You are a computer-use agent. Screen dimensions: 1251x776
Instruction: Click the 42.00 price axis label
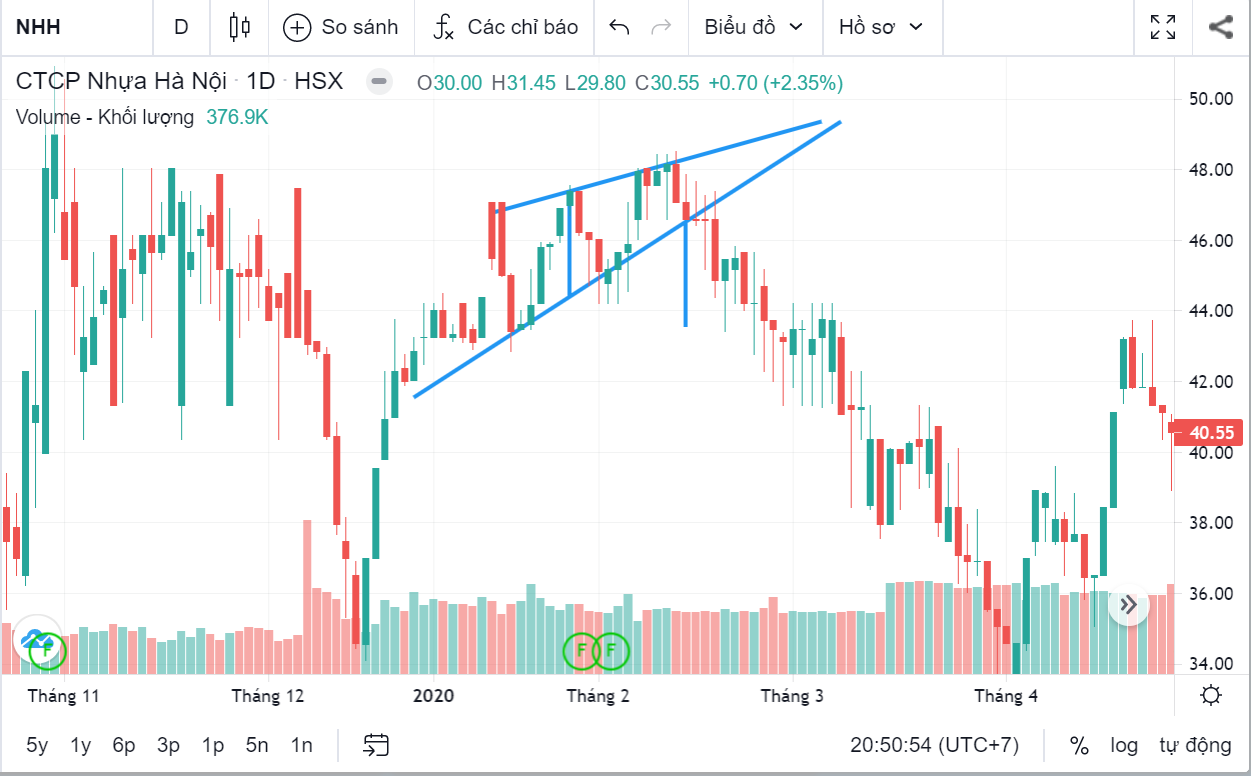click(1210, 382)
